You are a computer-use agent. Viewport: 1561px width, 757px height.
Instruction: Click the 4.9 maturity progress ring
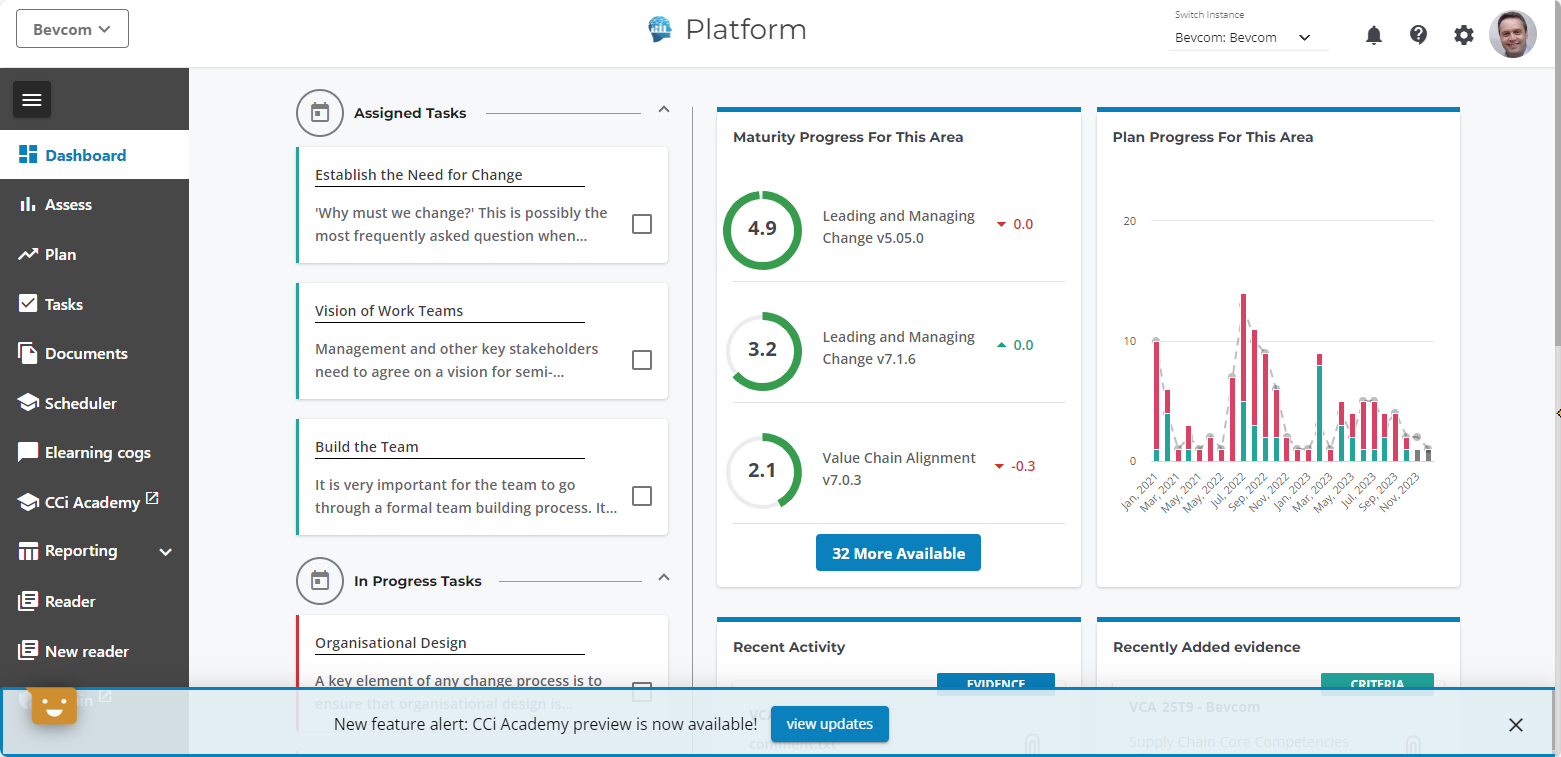(762, 229)
